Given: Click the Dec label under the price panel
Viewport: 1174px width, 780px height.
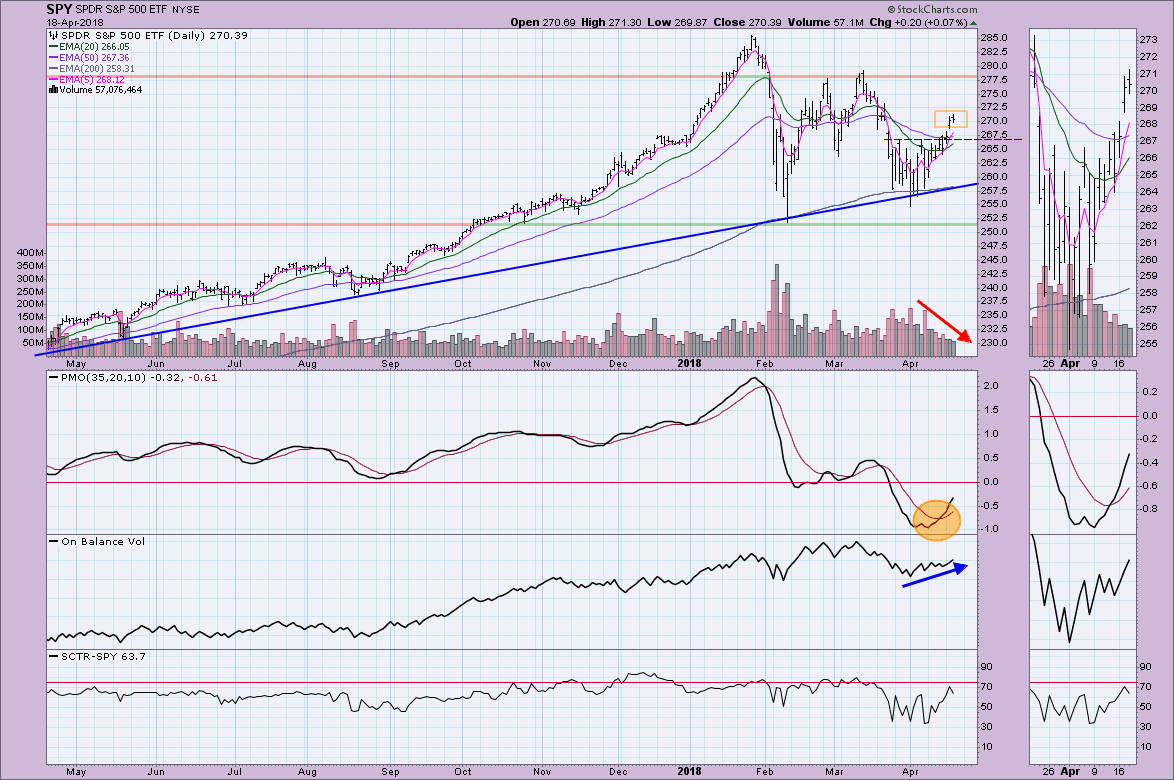Looking at the screenshot, I should [618, 364].
